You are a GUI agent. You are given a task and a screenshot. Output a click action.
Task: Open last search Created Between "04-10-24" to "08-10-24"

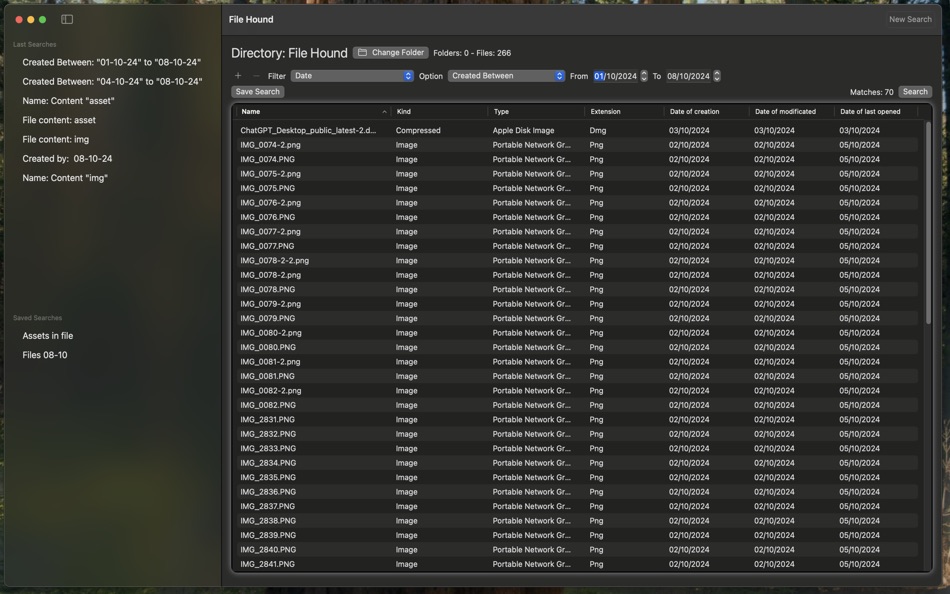(x=111, y=82)
